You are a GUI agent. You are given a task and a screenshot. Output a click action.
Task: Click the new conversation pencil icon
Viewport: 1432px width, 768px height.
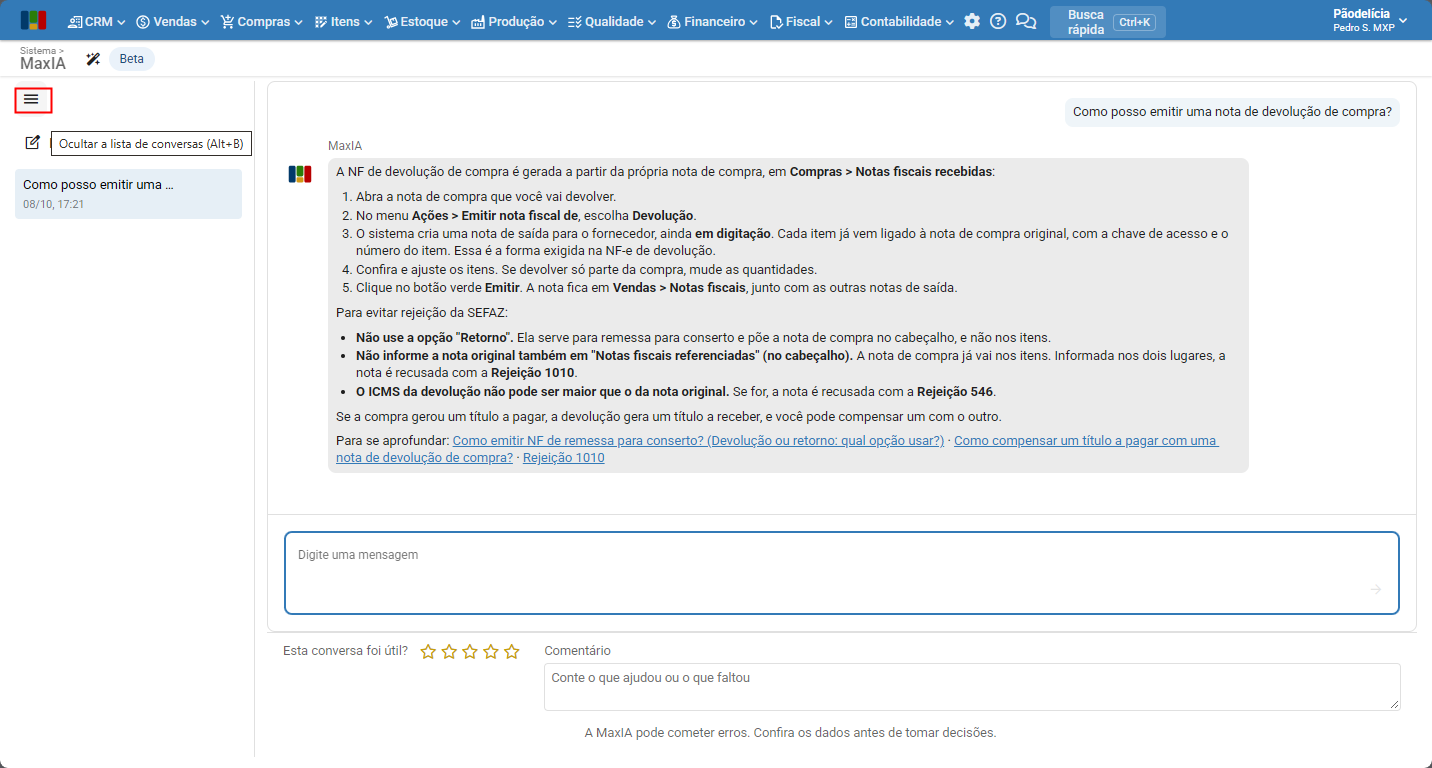click(x=32, y=143)
